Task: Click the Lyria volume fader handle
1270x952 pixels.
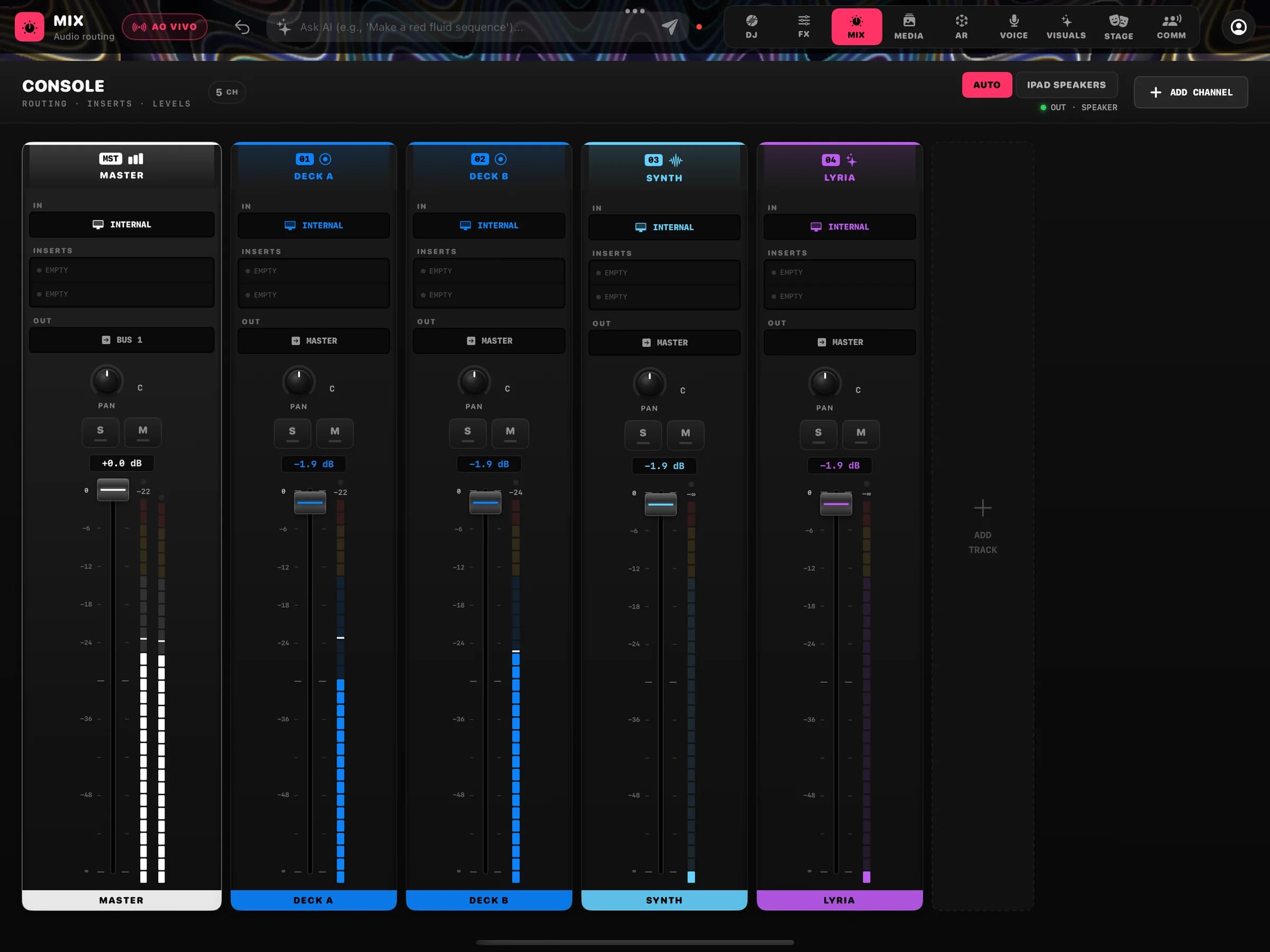Action: coord(836,504)
